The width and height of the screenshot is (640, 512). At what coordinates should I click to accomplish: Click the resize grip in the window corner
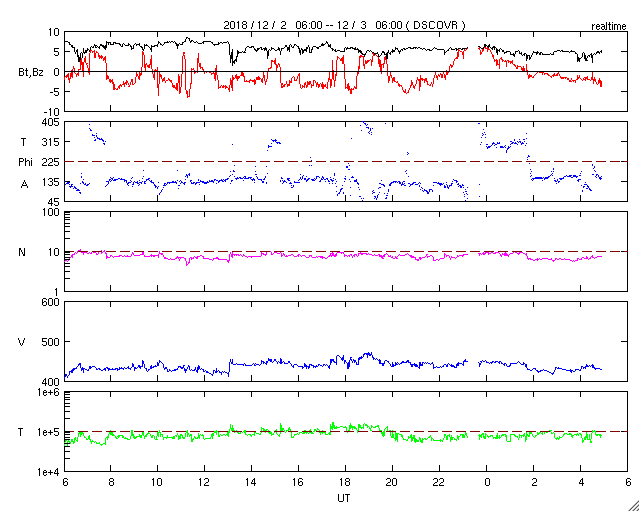click(x=633, y=506)
